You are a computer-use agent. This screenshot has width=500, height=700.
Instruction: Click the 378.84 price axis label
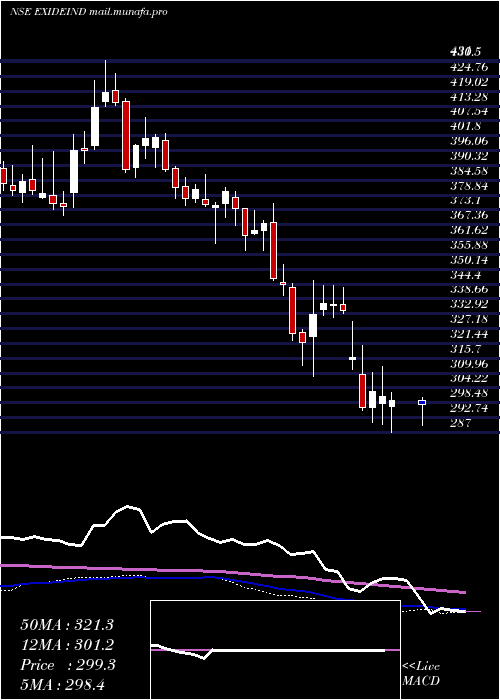(468, 186)
